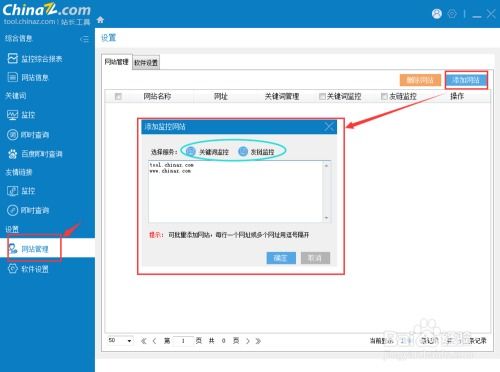Confirm with the blue 确定 button
500x372 pixels.
(x=281, y=258)
